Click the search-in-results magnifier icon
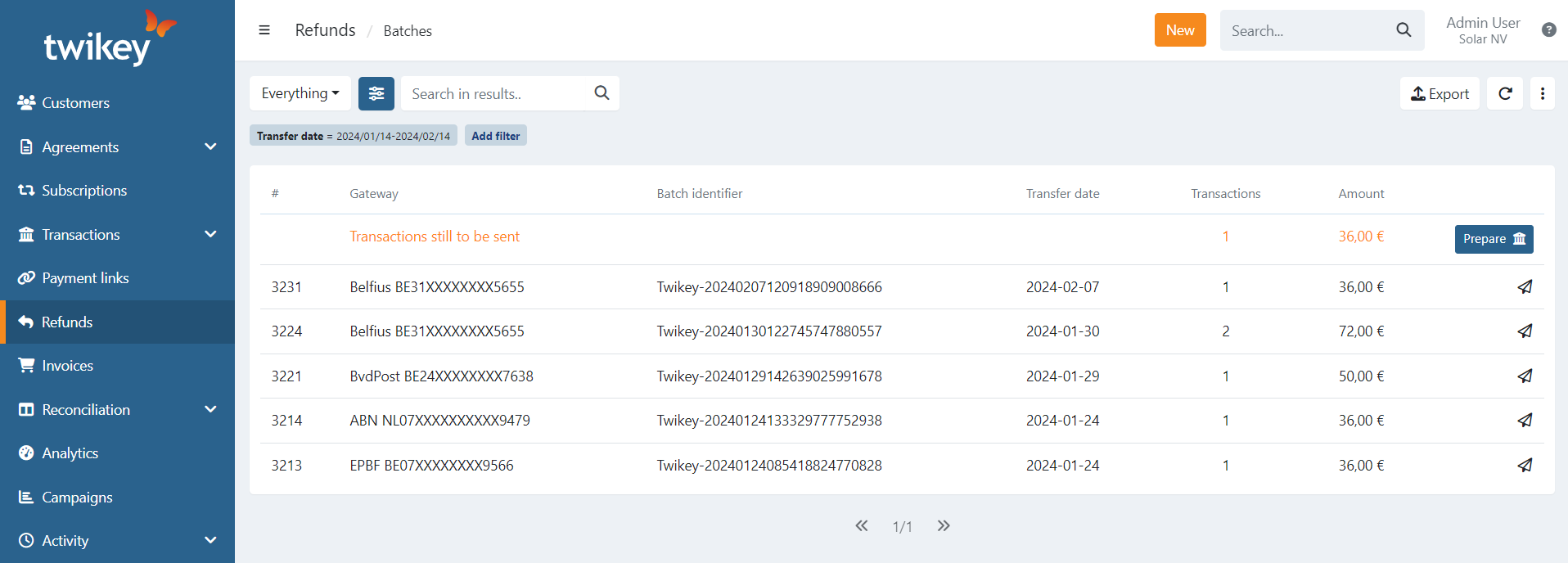 [x=602, y=93]
